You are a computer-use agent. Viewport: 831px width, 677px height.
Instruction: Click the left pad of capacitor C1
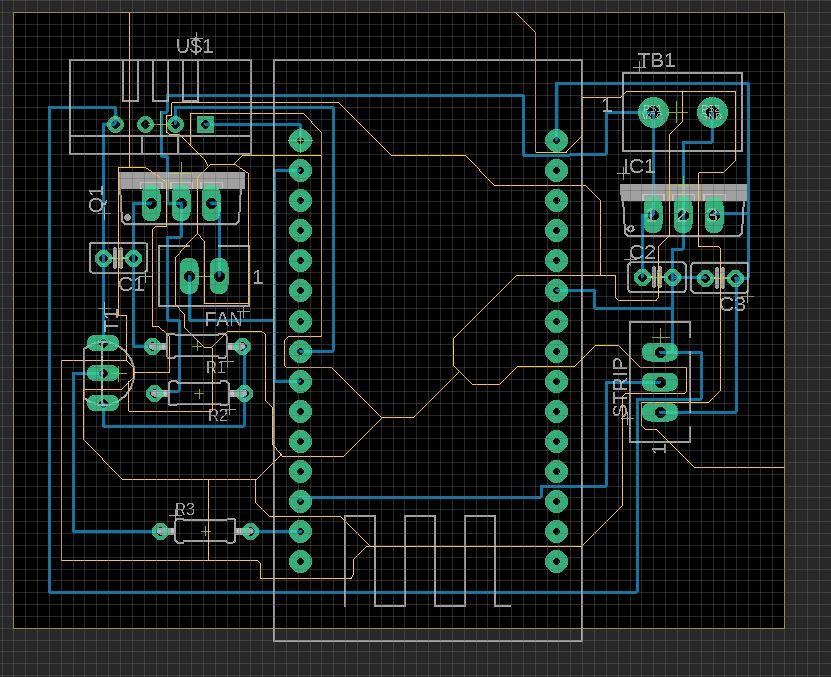pyautogui.click(x=103, y=259)
